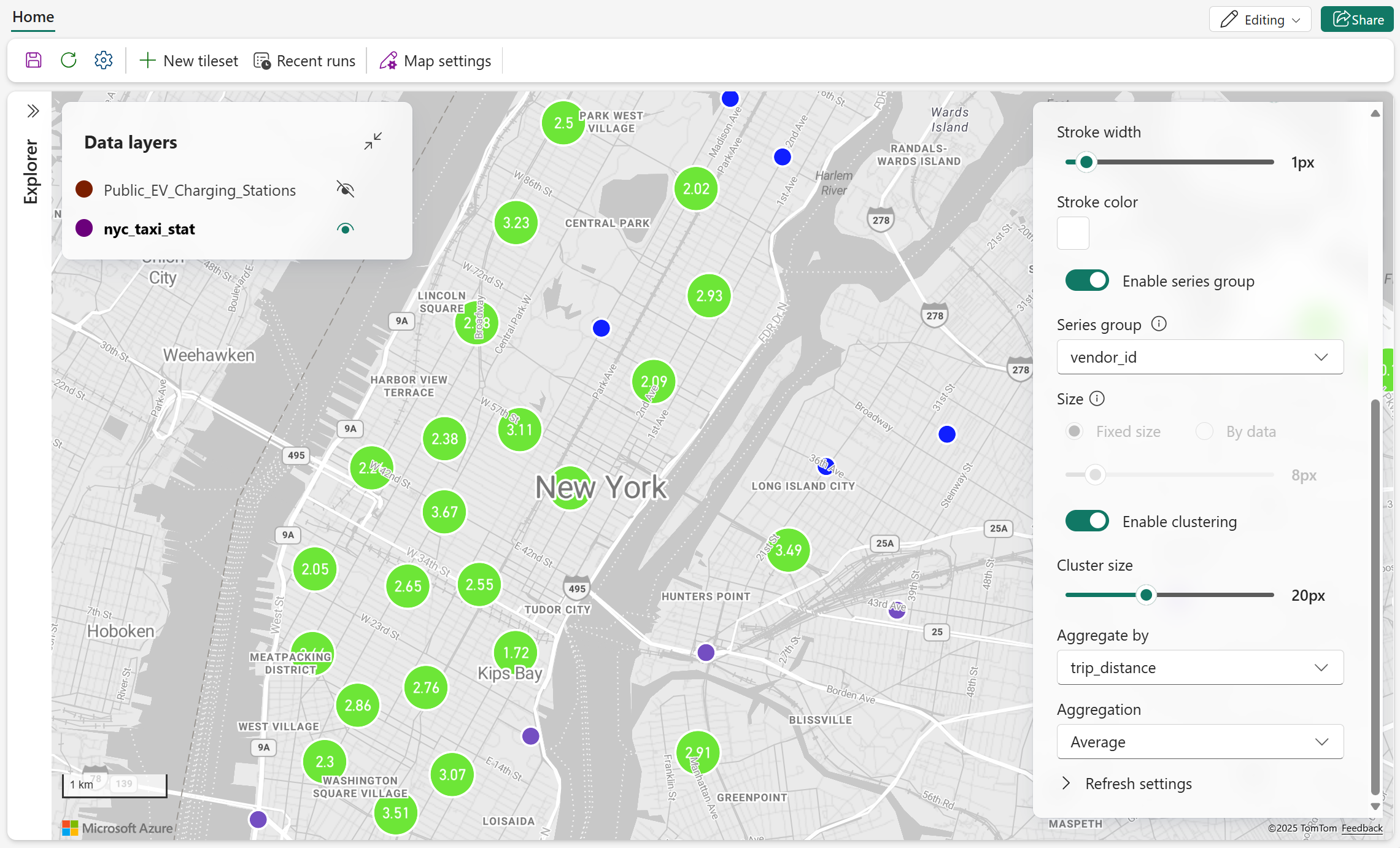Click the Size info icon
This screenshot has width=1400, height=848.
tap(1097, 399)
